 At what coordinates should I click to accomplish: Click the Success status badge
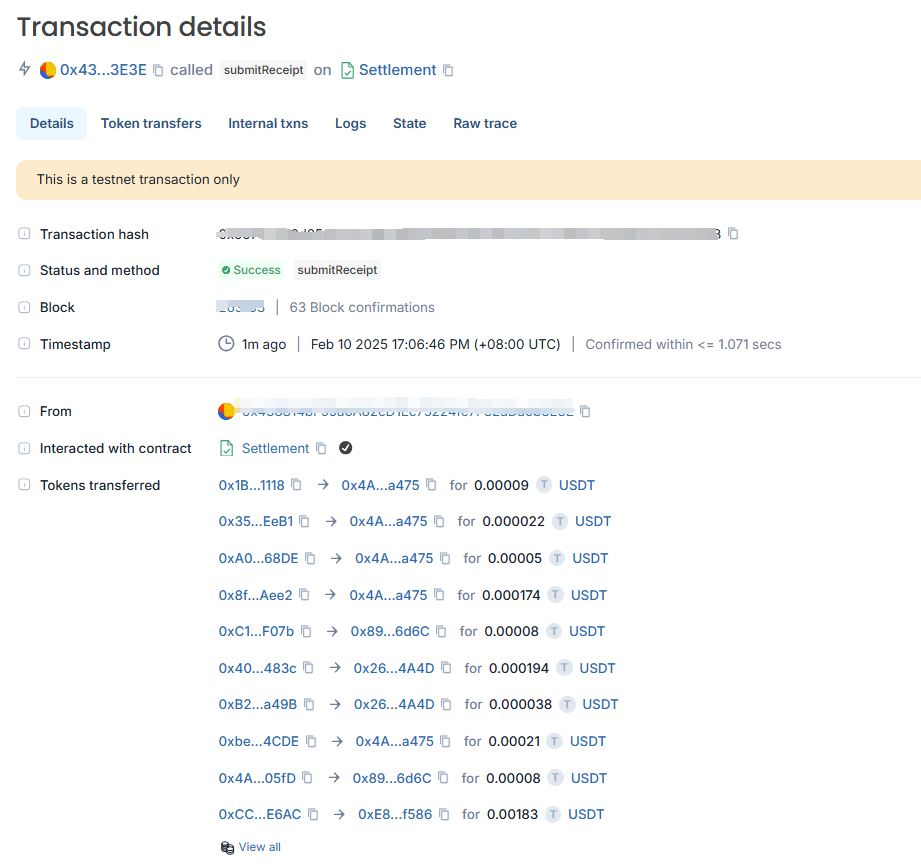click(x=251, y=271)
